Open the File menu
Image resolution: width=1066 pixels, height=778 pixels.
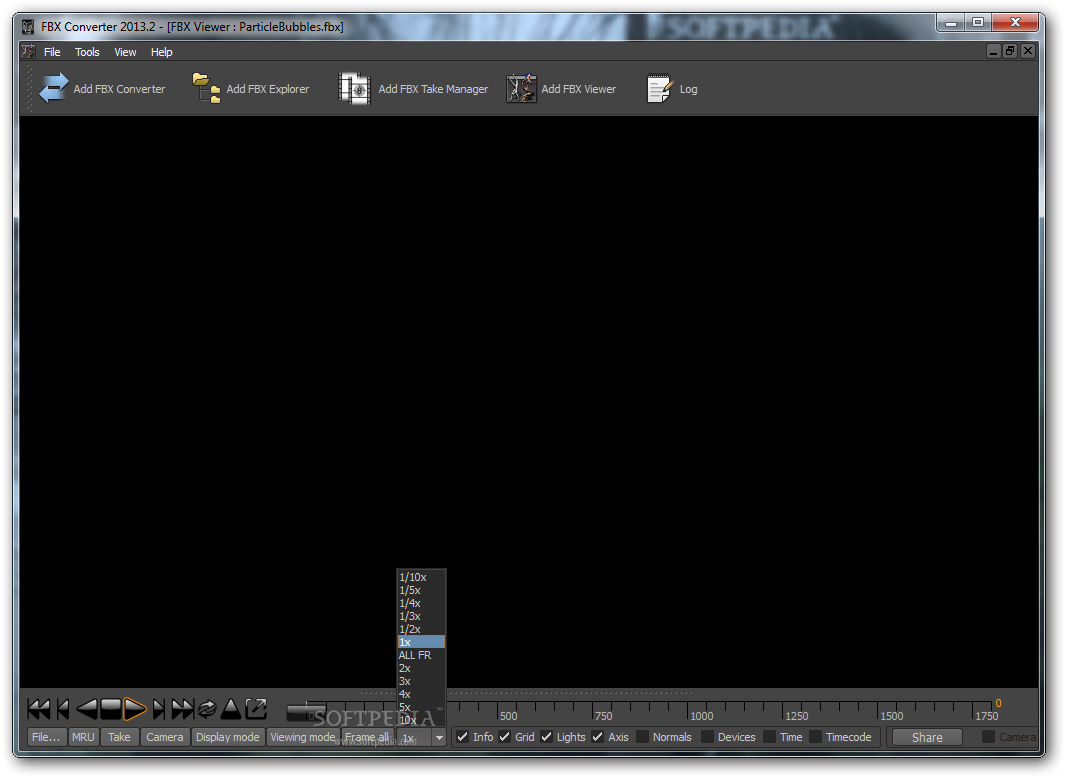tap(52, 52)
